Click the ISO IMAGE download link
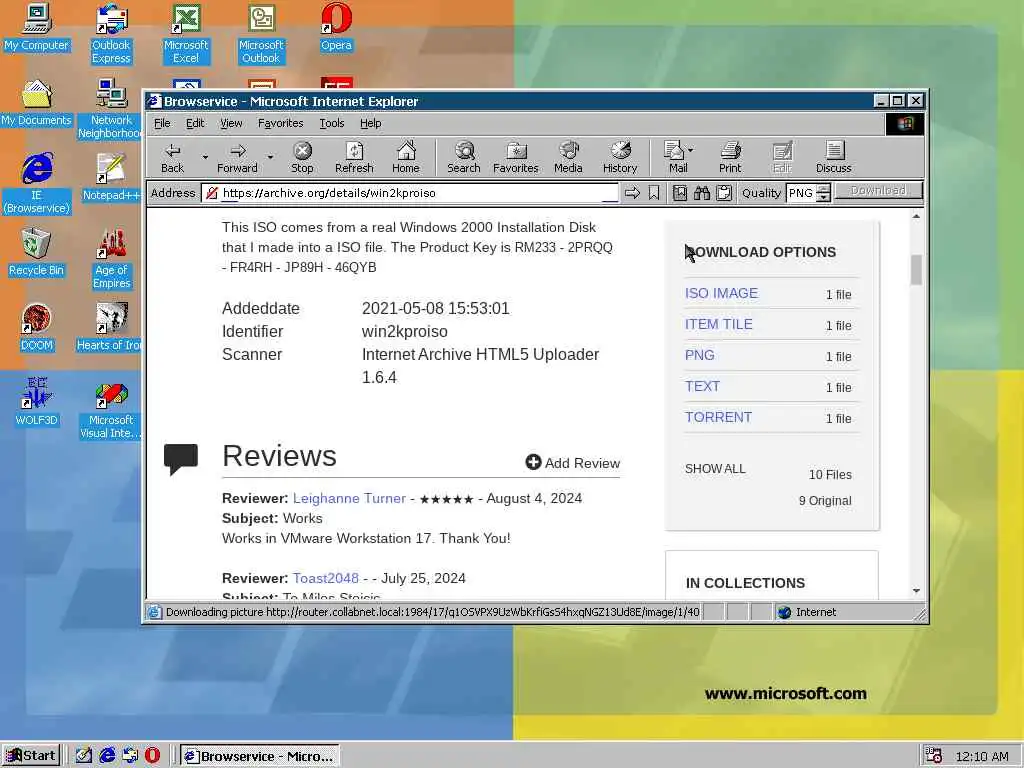 721,293
